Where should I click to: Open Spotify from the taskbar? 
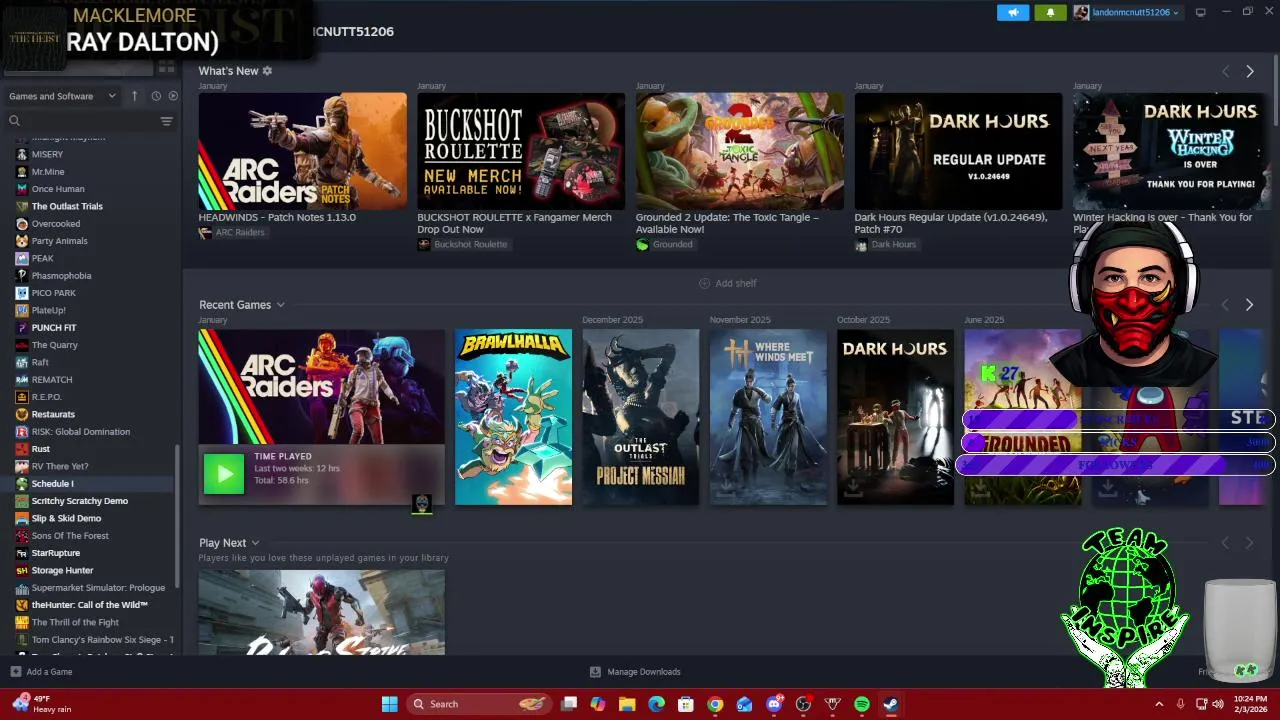coord(862,704)
